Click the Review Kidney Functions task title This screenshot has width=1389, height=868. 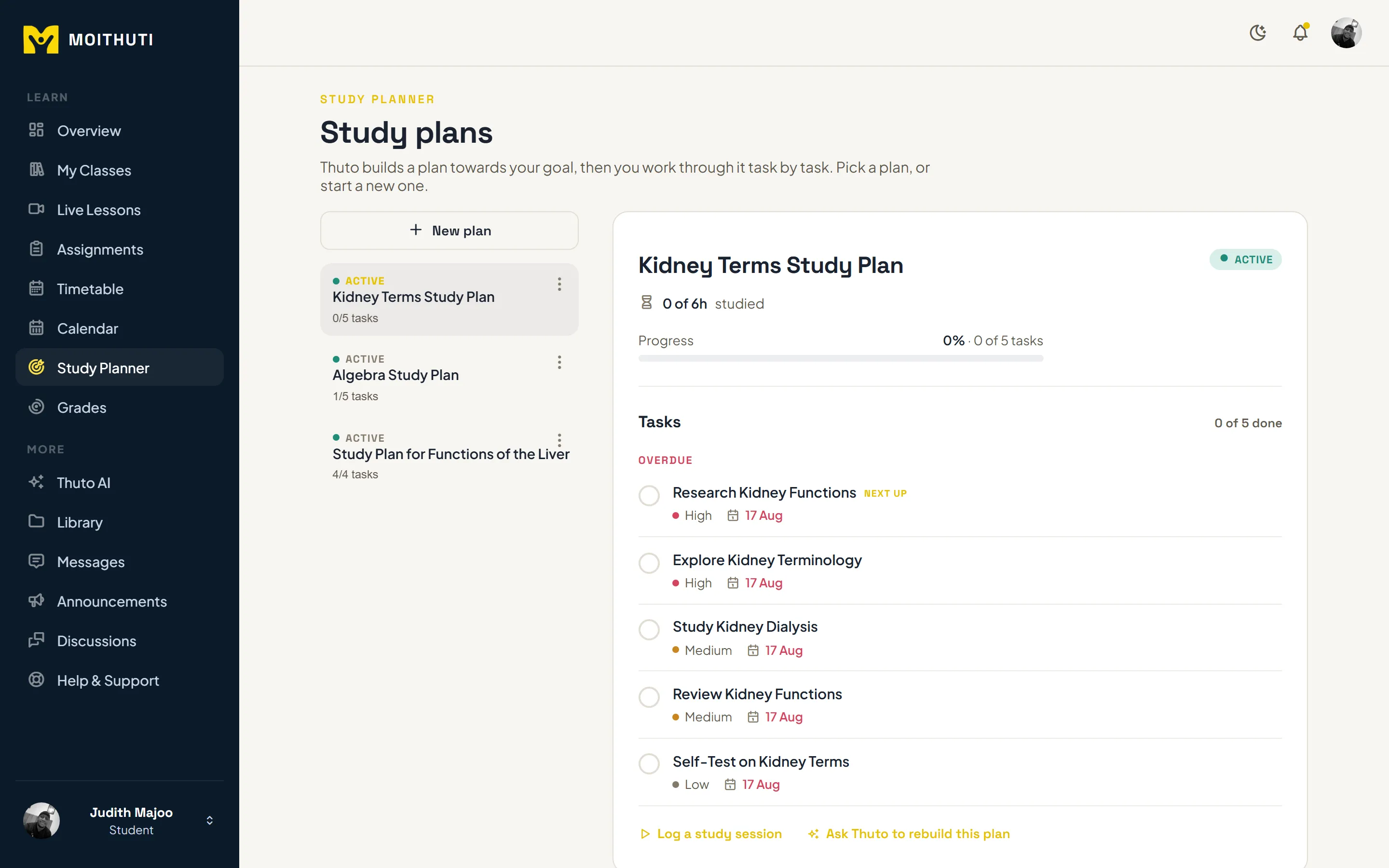pos(757,694)
